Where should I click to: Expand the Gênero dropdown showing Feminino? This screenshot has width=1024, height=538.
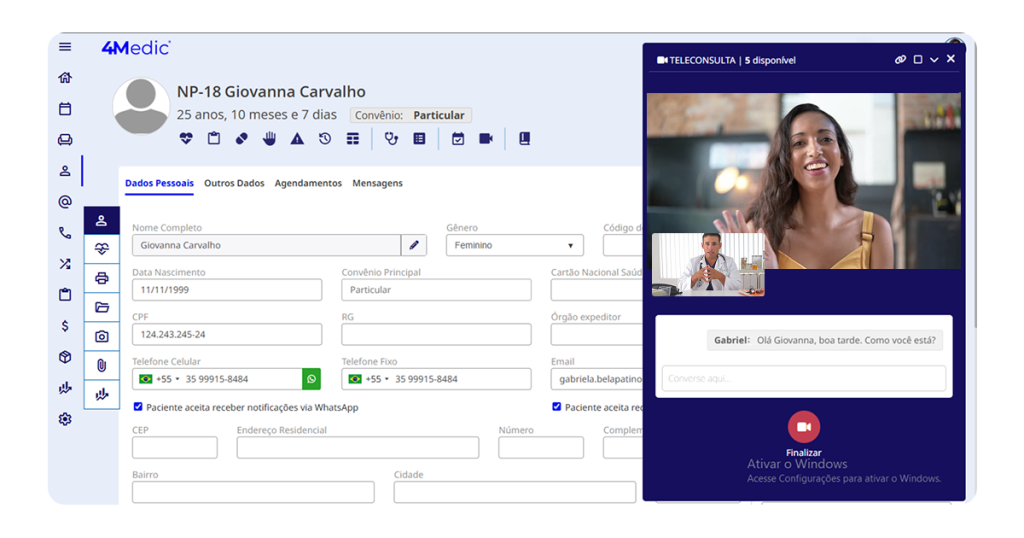514,245
